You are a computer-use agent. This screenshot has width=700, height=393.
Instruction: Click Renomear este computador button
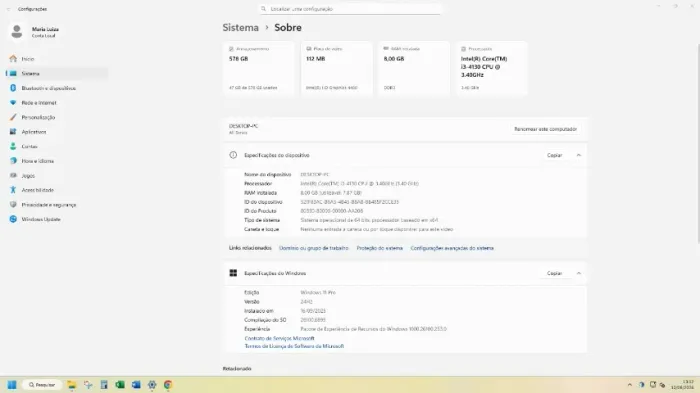point(545,129)
